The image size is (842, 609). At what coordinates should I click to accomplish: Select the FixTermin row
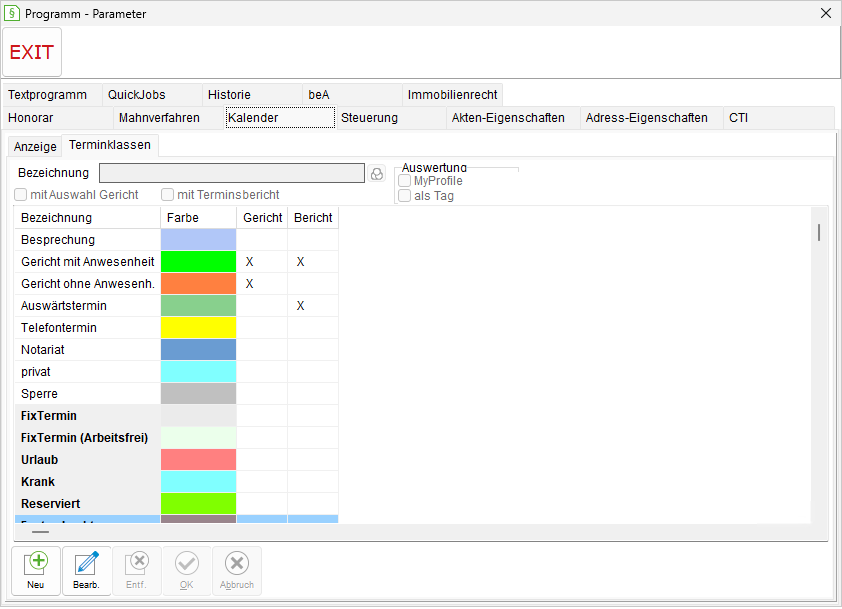[177, 416]
